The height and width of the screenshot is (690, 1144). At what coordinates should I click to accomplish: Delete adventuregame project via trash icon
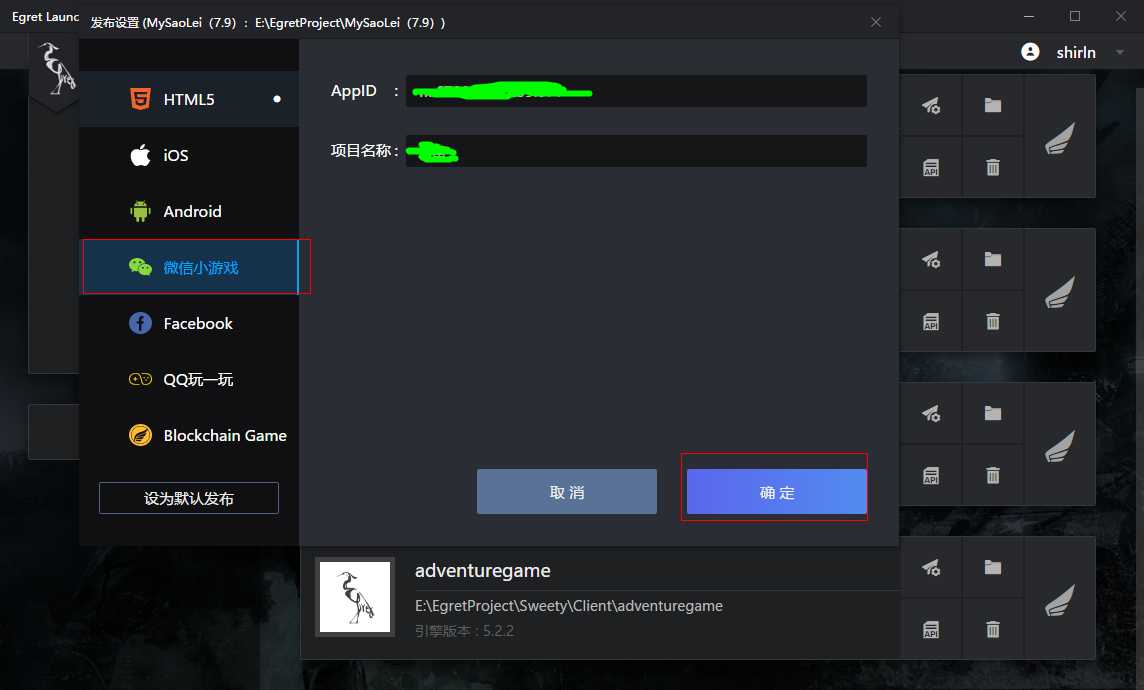click(x=993, y=629)
